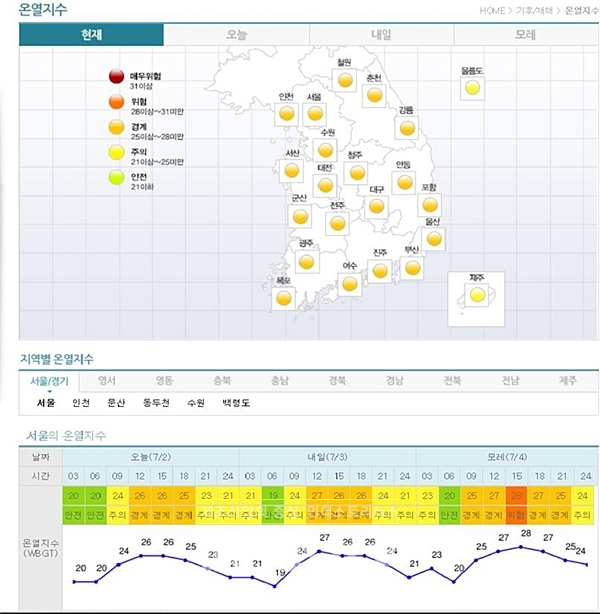Screen dimensions: 600x614
Task: Open the 기후/재해 breadcrumb link
Action: point(532,10)
